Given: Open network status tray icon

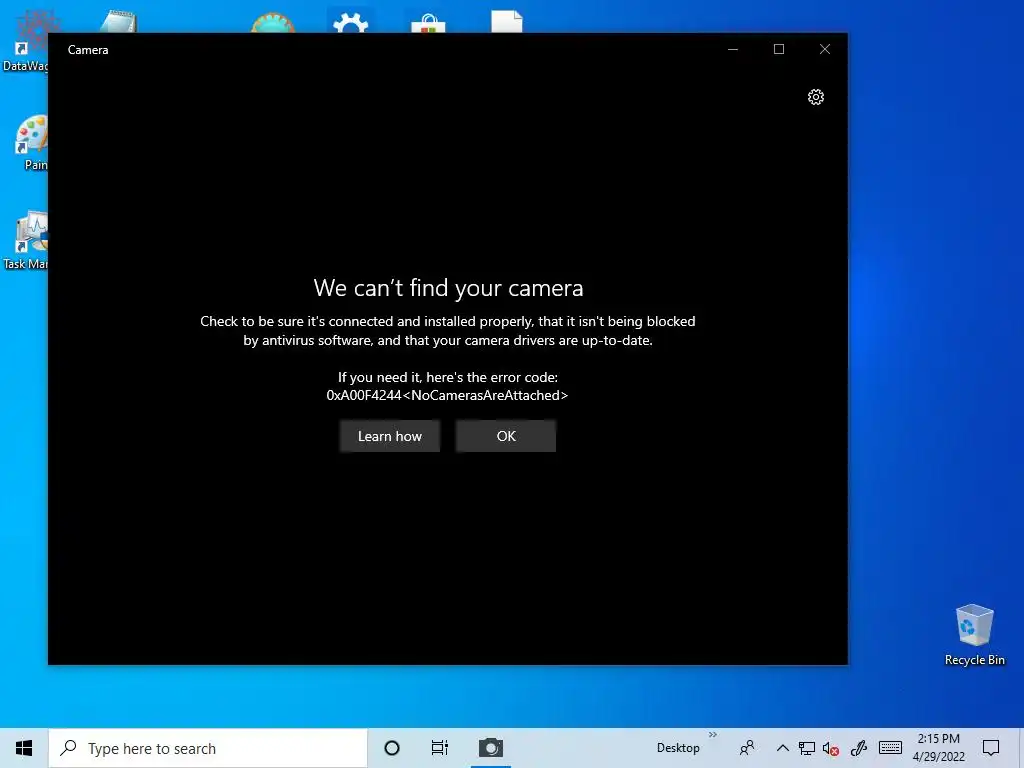Looking at the screenshot, I should [807, 748].
